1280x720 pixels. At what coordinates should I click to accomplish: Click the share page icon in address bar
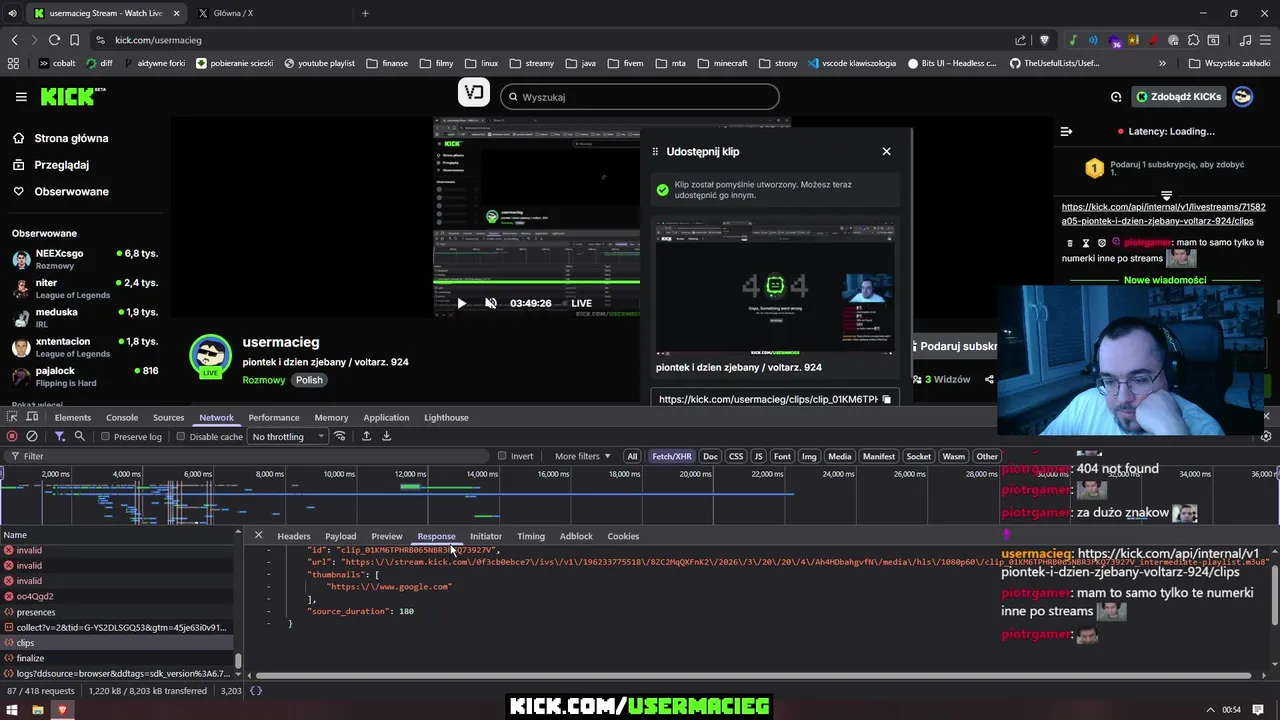coord(1020,40)
